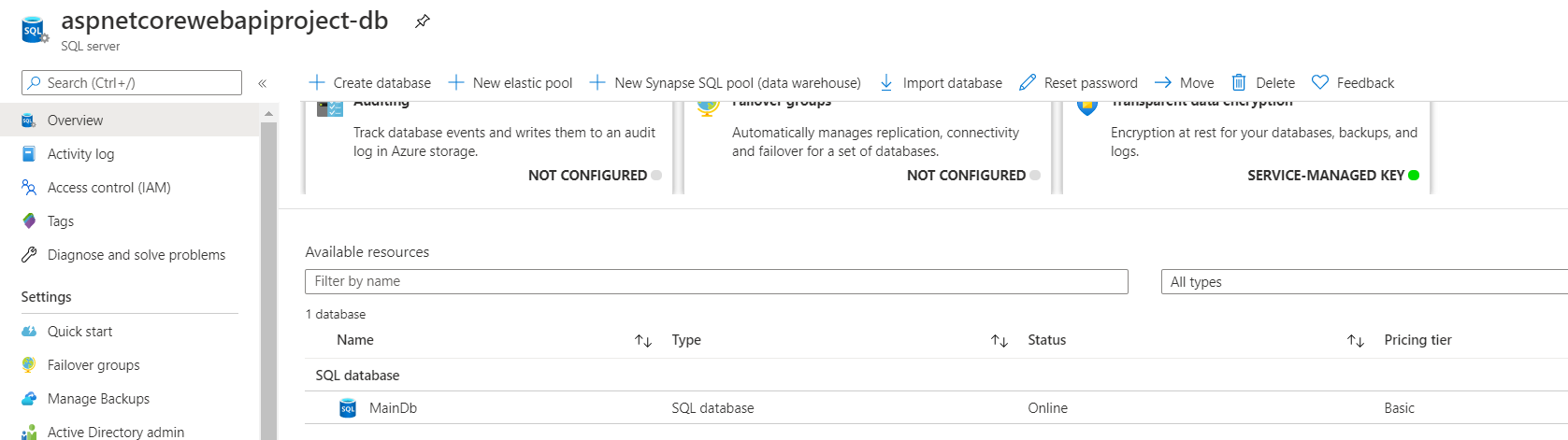This screenshot has height=440, width=1568.
Task: Click the Quick start icon
Action: pos(29,332)
